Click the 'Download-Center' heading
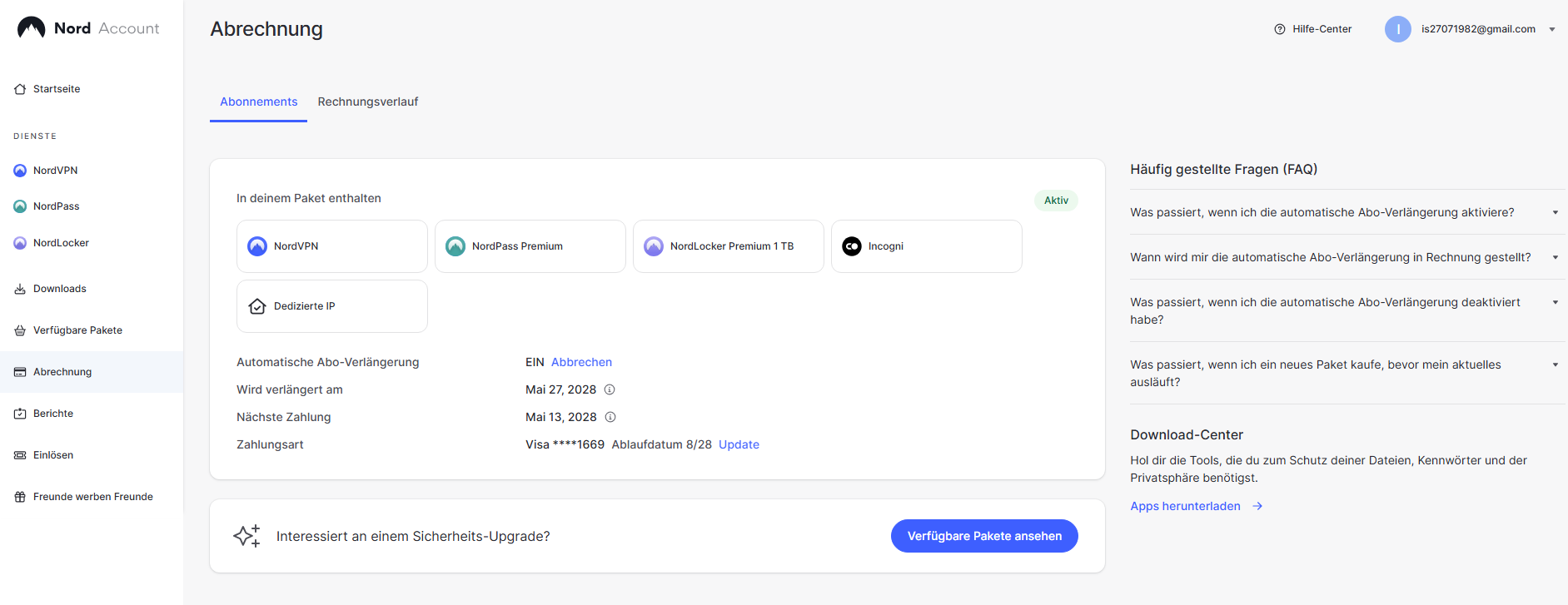 tap(1187, 434)
